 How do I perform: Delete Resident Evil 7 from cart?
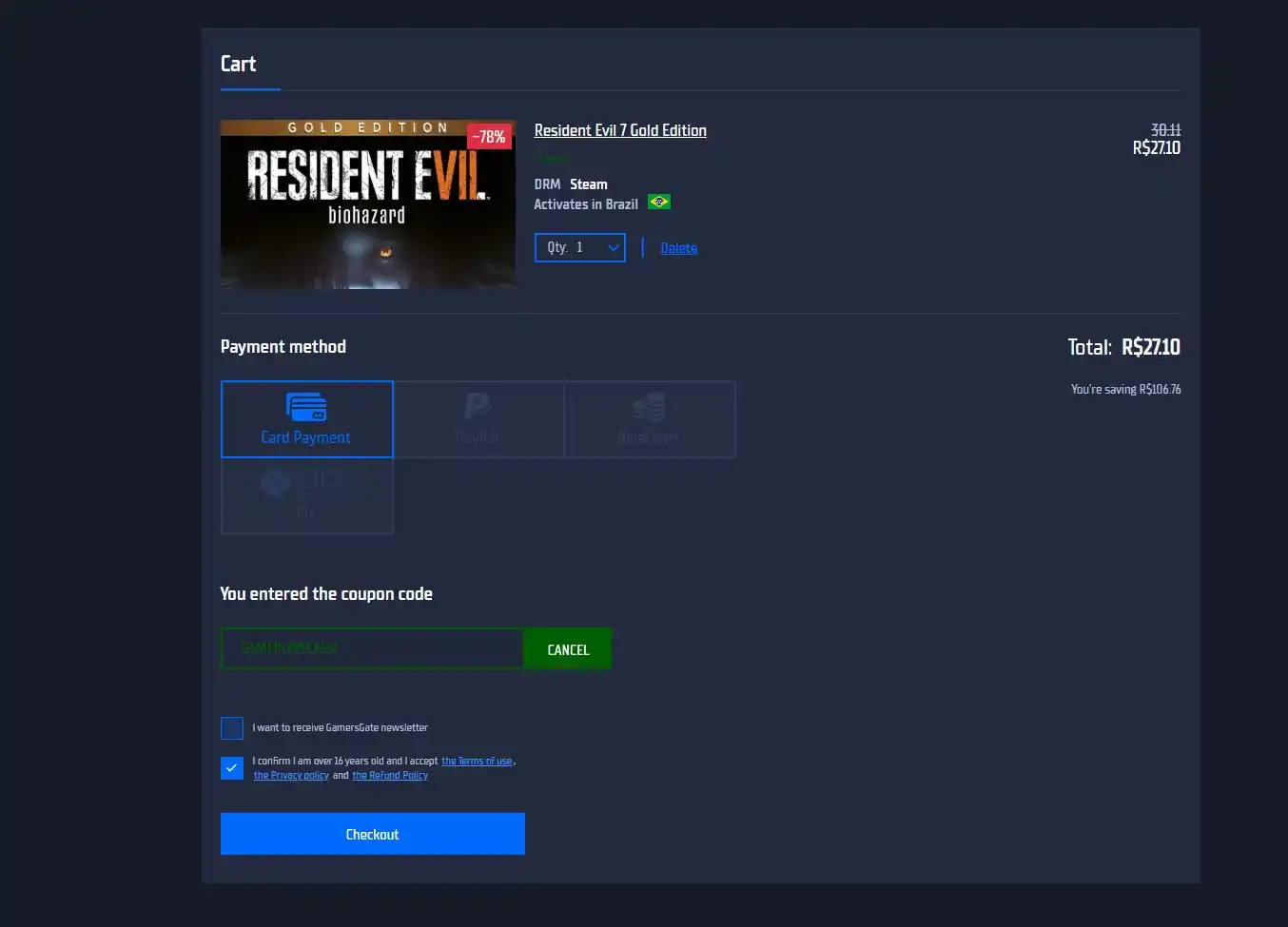[x=679, y=248]
